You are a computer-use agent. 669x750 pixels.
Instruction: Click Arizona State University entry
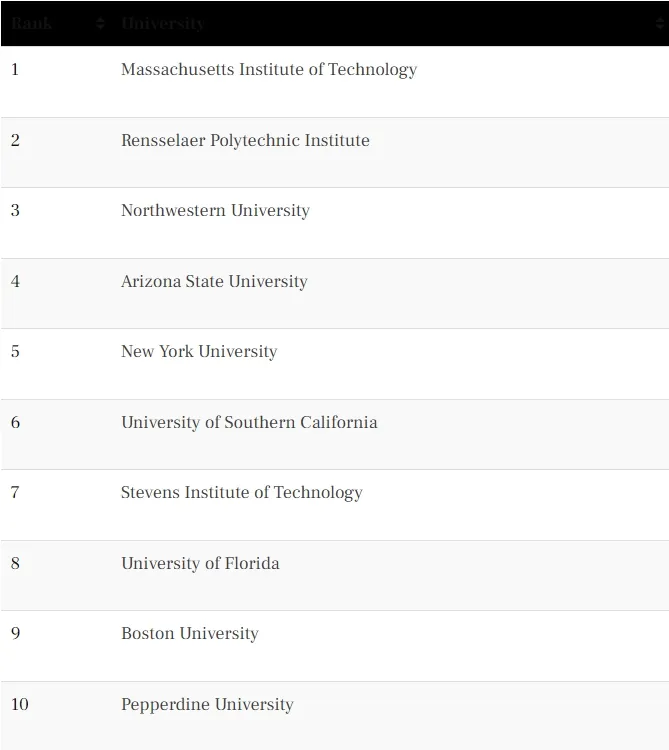214,282
